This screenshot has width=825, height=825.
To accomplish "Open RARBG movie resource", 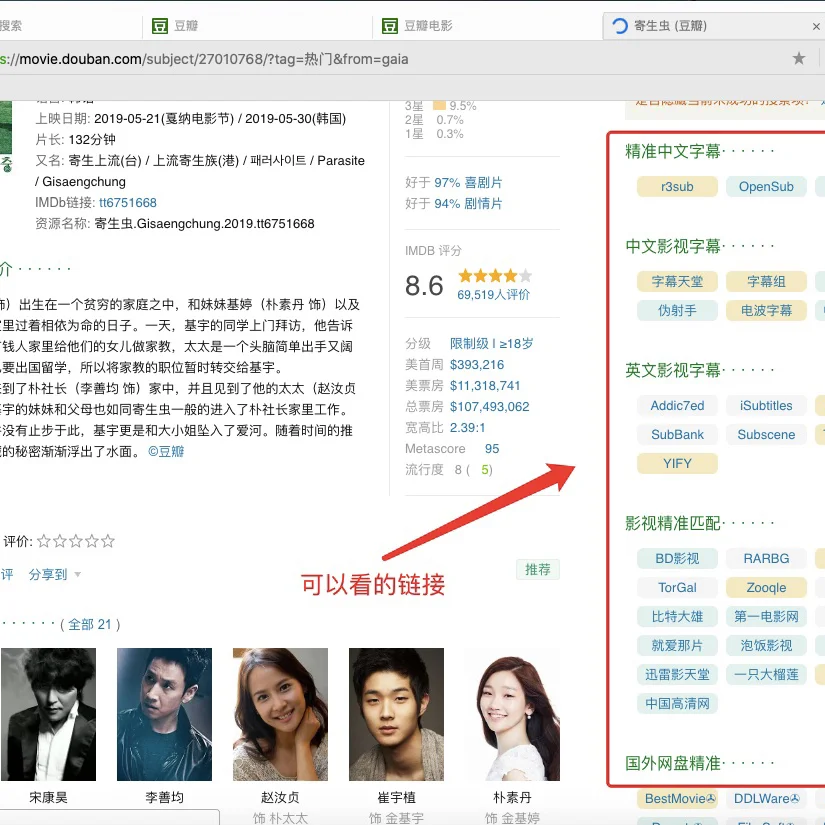I will [766, 558].
